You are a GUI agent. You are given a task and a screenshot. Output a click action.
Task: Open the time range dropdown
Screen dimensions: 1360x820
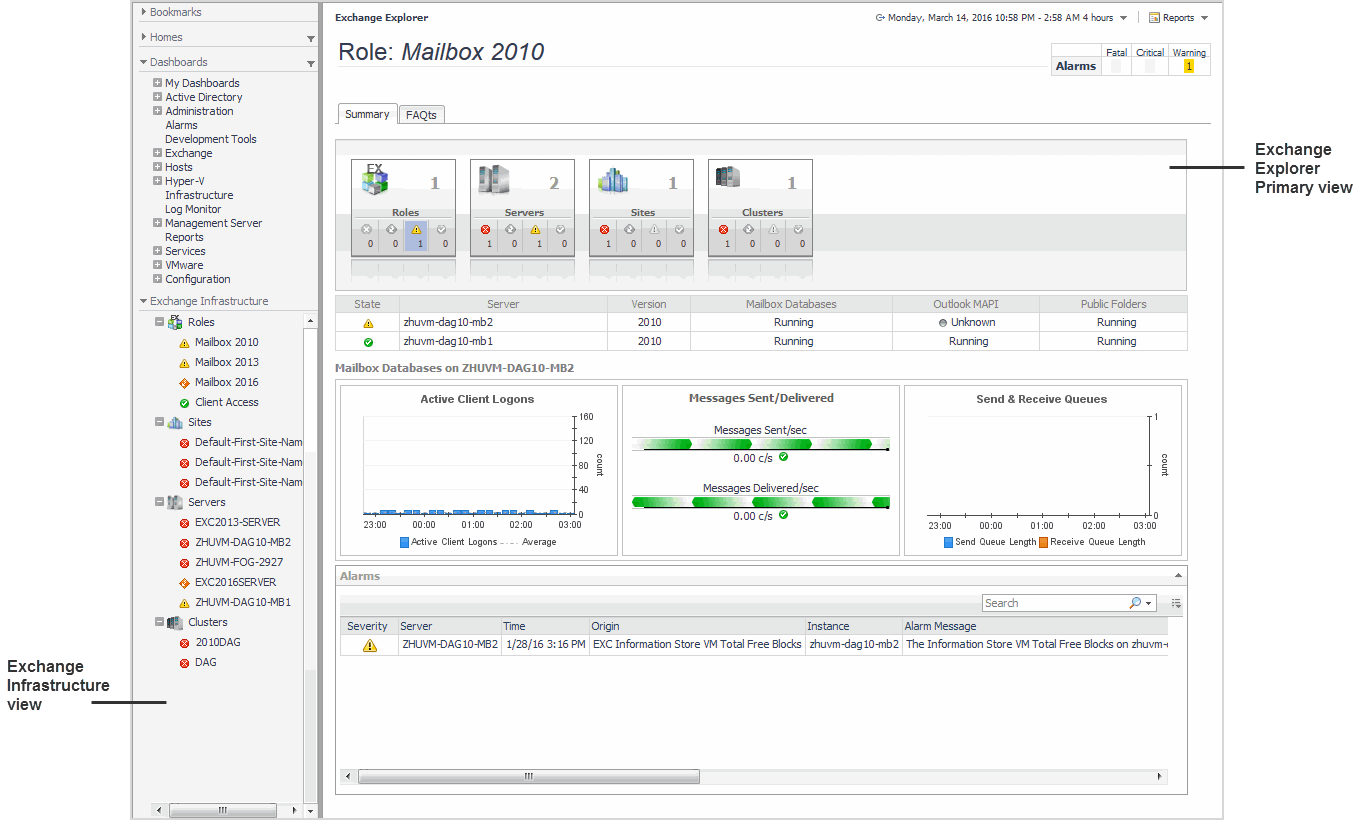pos(1124,18)
